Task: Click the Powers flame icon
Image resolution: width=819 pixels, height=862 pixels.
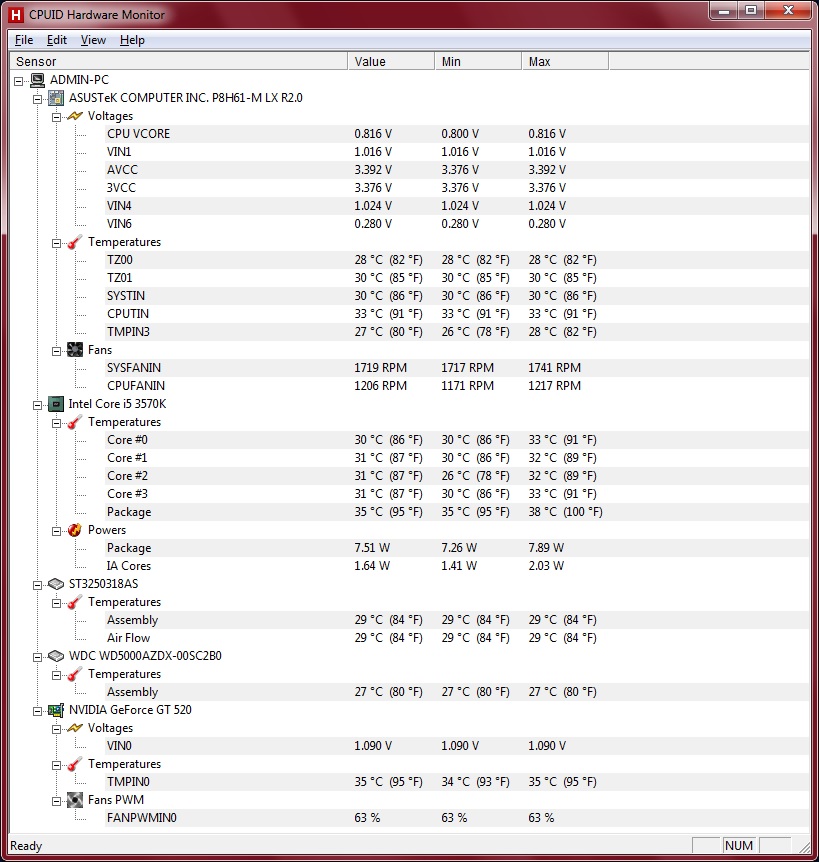Action: click(x=75, y=530)
